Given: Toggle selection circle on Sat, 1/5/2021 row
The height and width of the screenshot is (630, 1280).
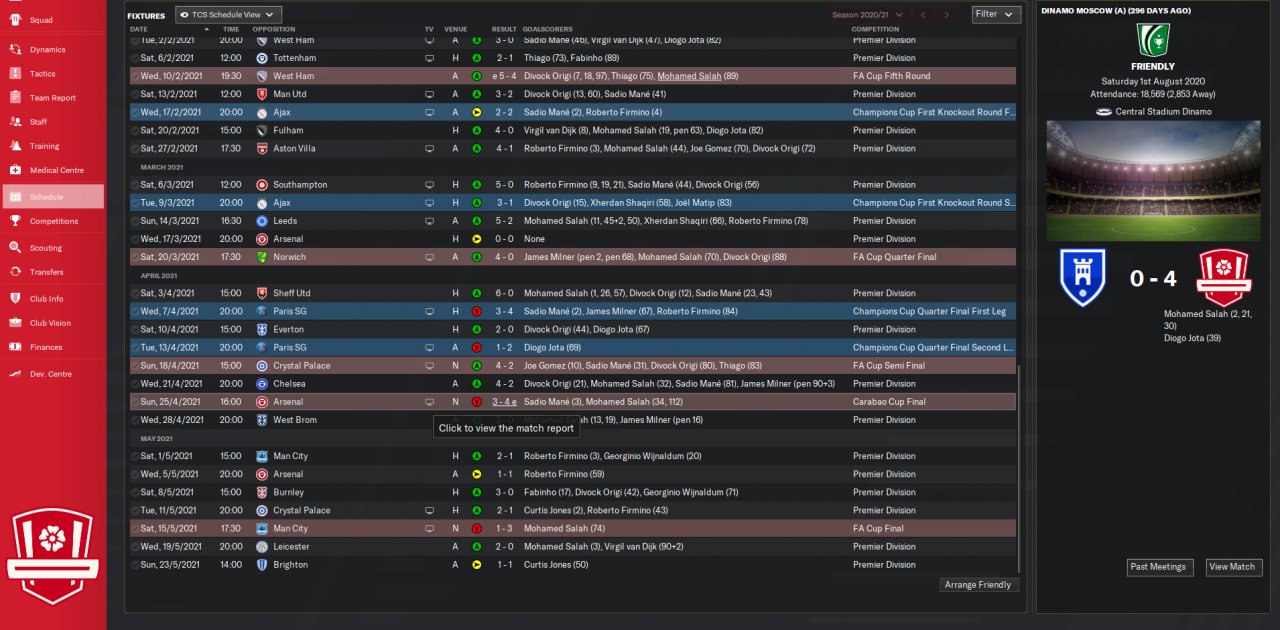Looking at the screenshot, I should tap(135, 456).
